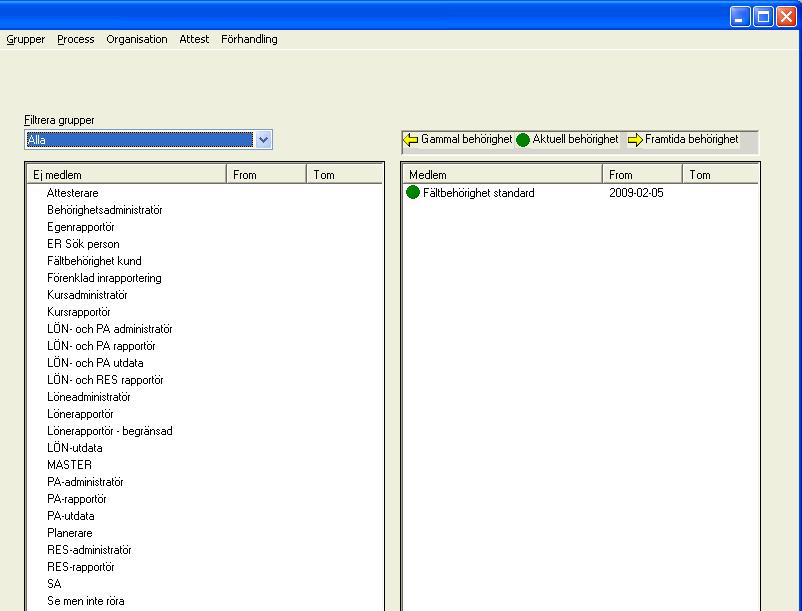Open the Organisation menu
Screen dimensions: 802x611
click(x=137, y=39)
